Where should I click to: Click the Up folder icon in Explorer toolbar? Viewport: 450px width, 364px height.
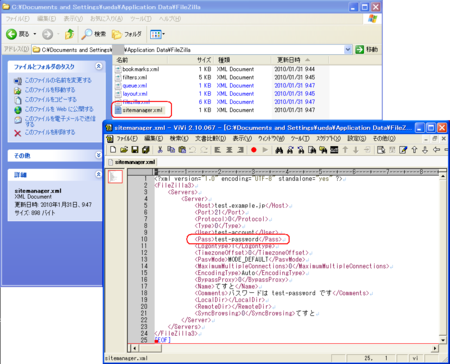69,34
